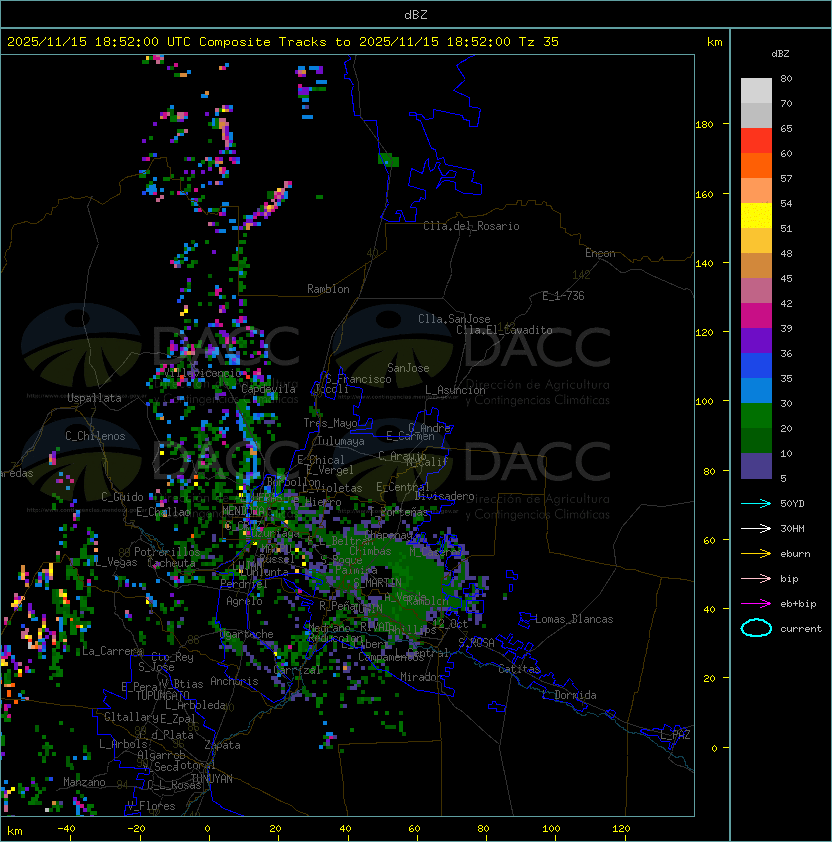
Task: Click the 'Manzano' map label
Action: click(x=84, y=782)
